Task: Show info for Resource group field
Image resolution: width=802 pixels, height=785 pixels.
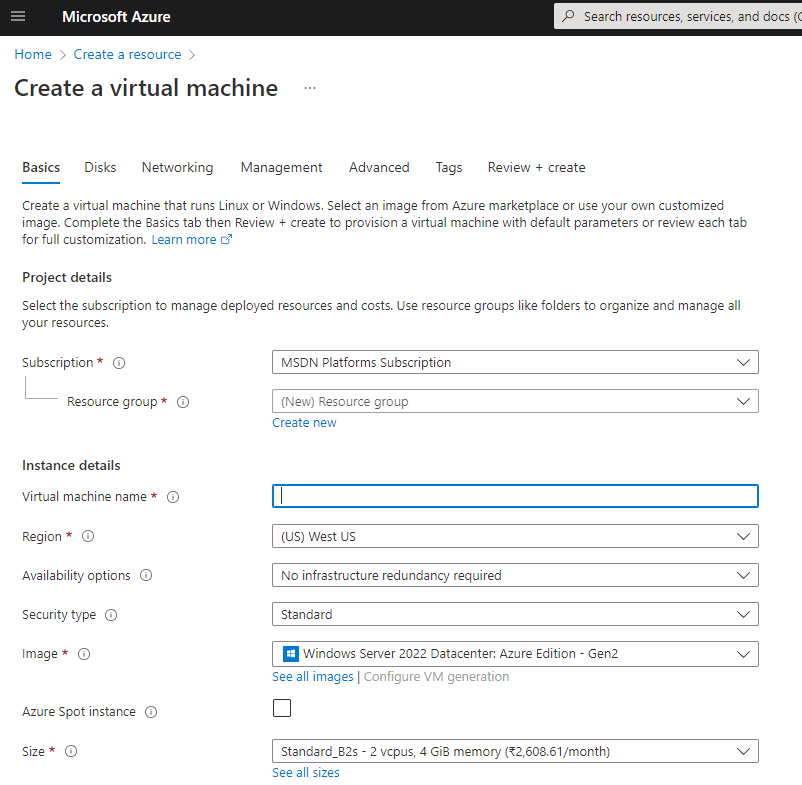Action: [183, 402]
